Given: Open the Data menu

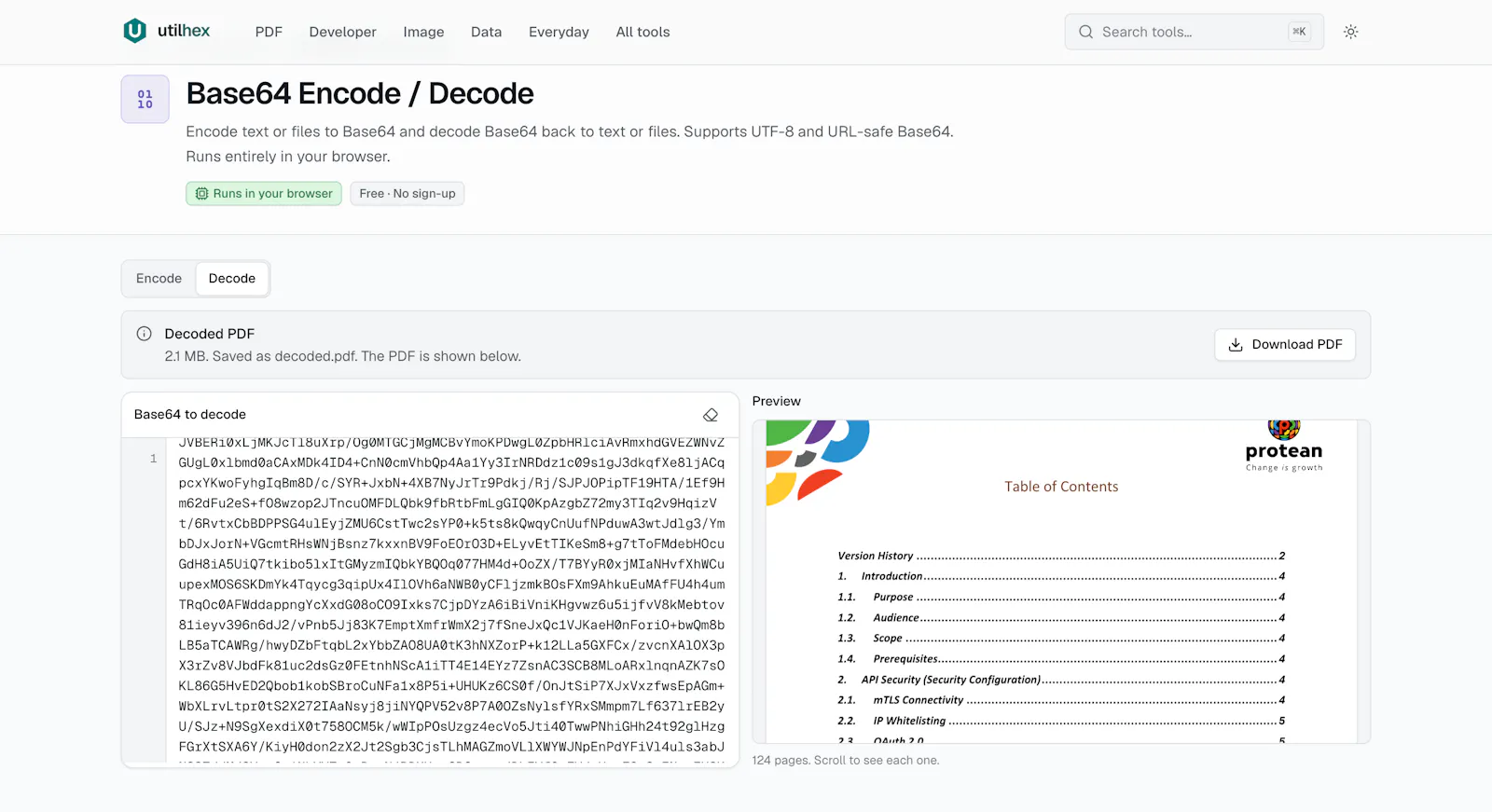Looking at the screenshot, I should click(486, 32).
